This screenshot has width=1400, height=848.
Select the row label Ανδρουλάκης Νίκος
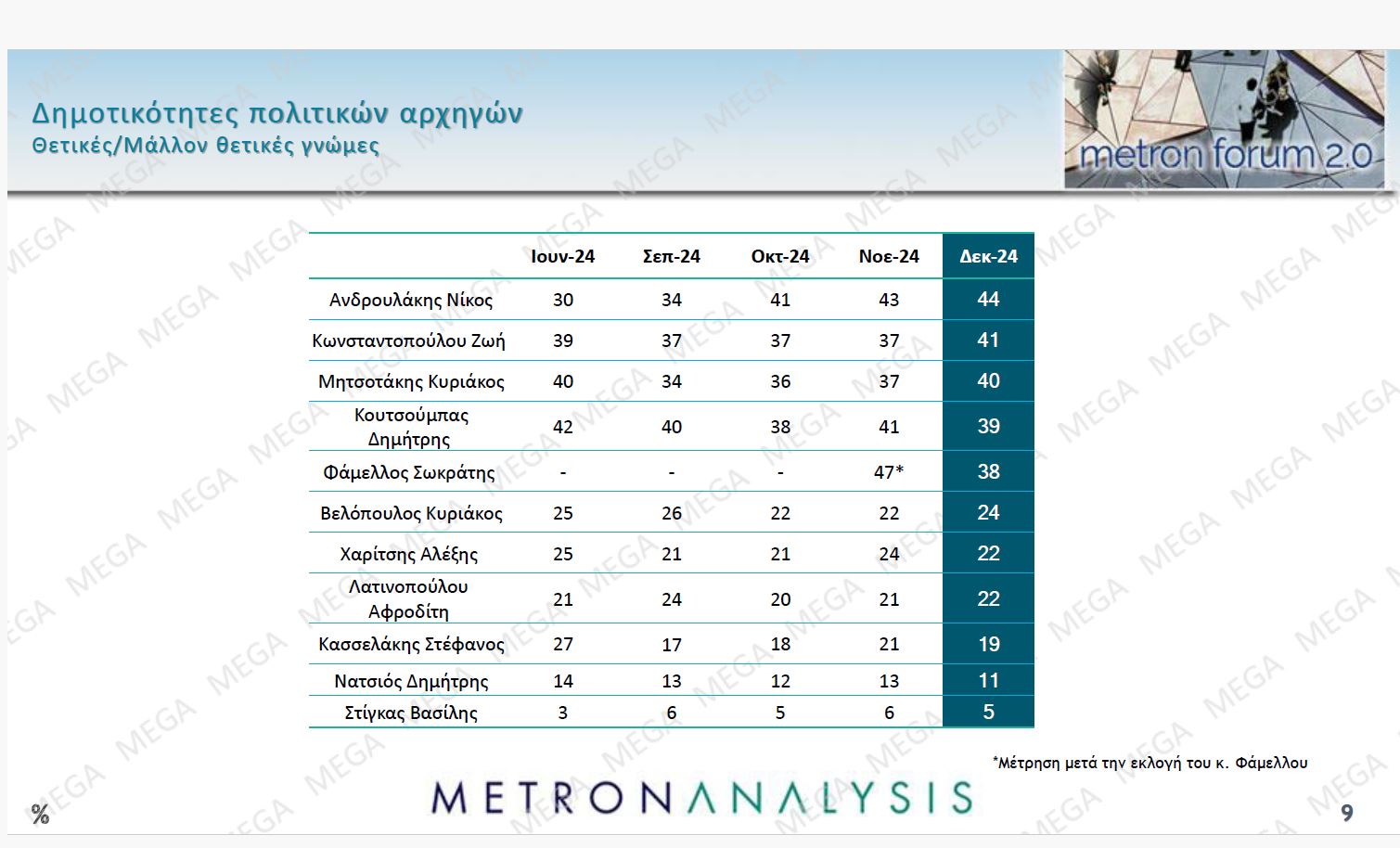[x=410, y=300]
